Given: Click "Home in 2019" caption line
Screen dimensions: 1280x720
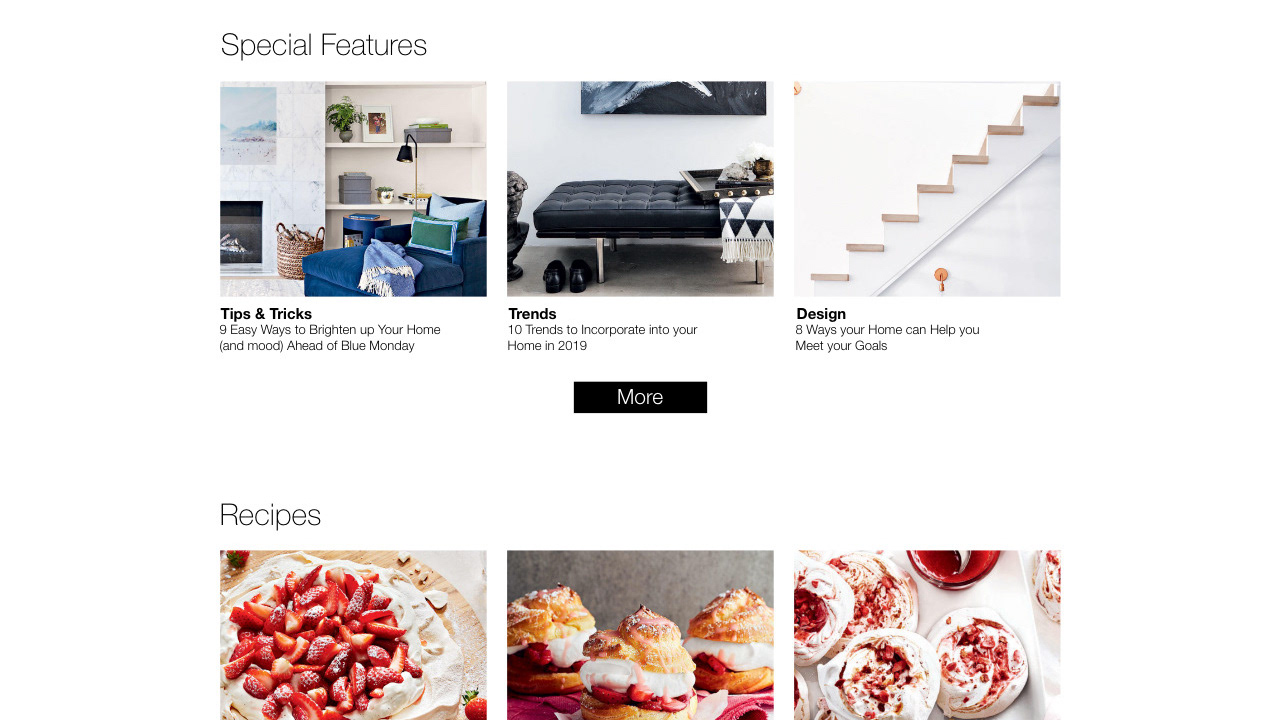Looking at the screenshot, I should coord(547,346).
